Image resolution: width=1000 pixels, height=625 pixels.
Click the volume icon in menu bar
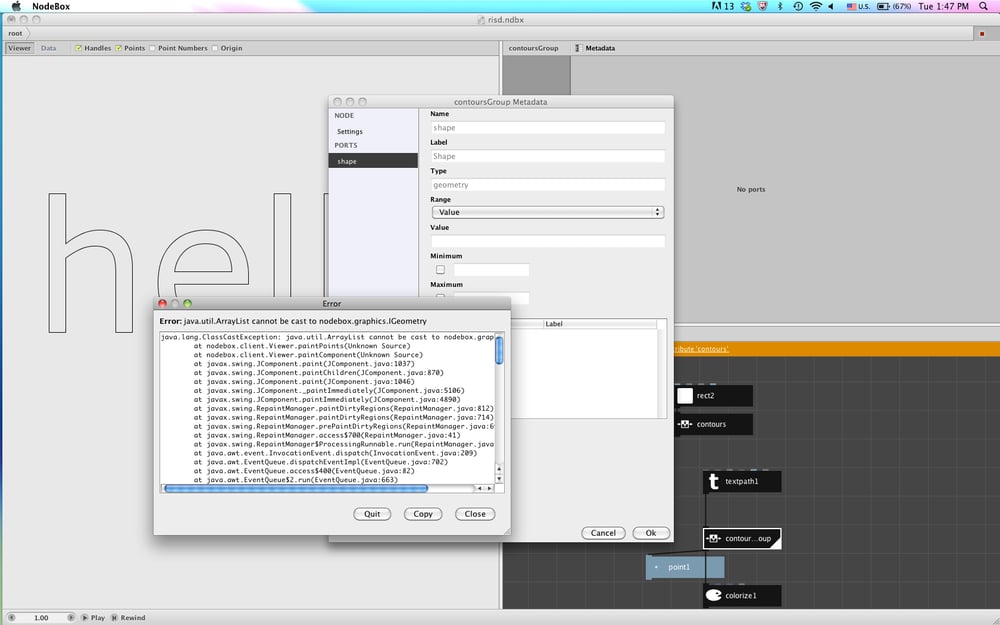[831, 6]
